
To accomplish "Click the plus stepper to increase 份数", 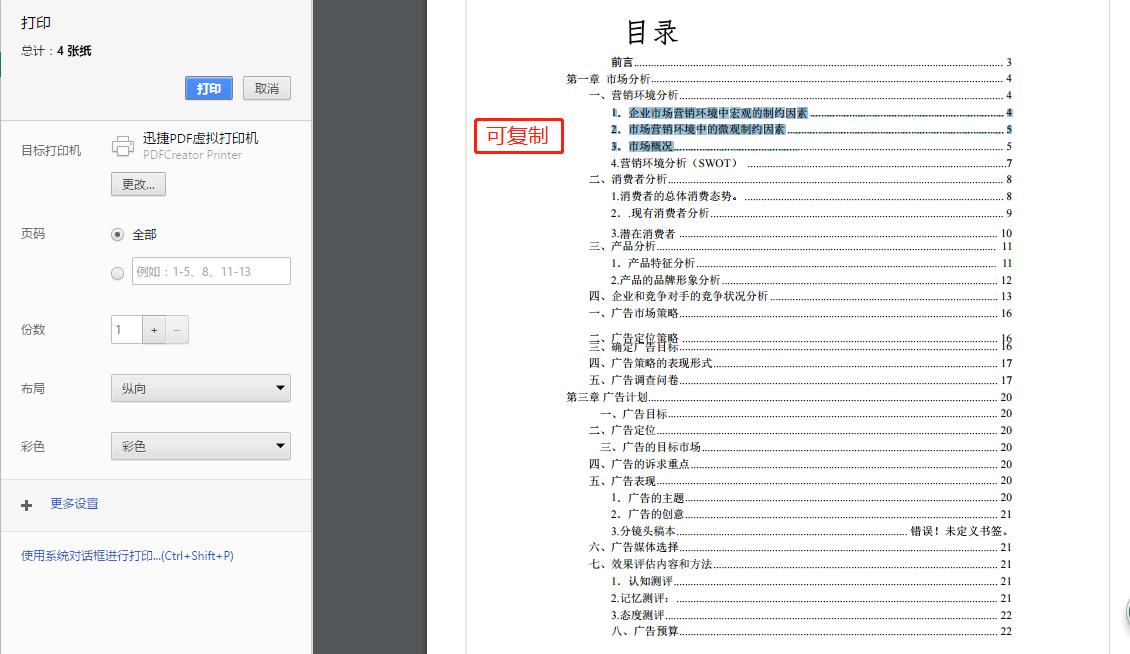I will [155, 329].
